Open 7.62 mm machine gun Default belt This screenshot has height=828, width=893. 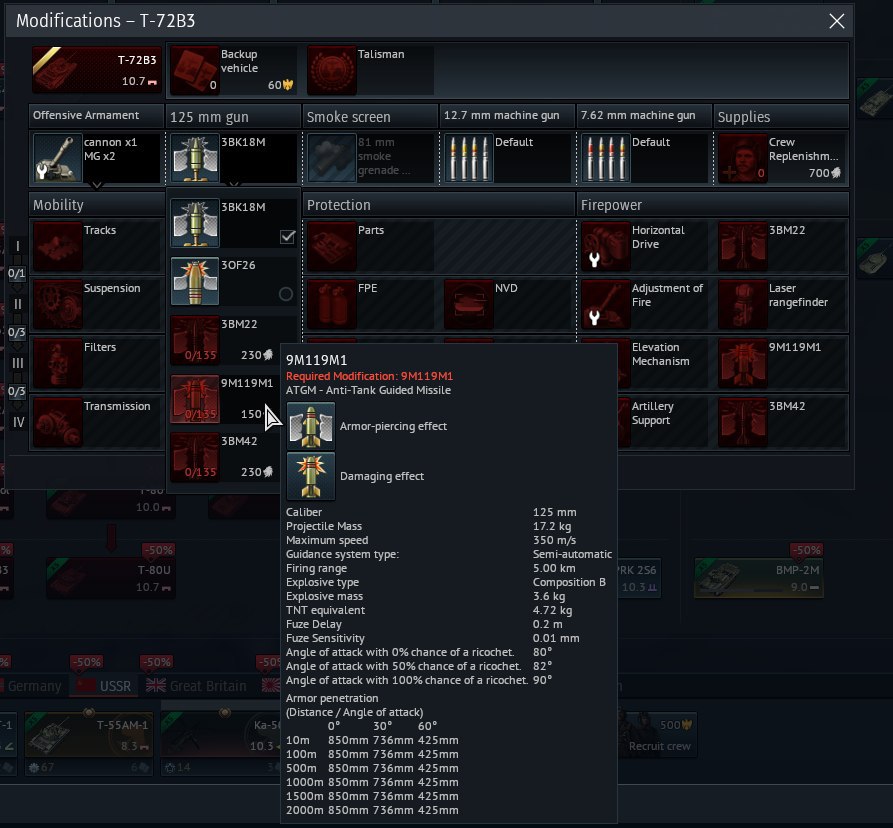[644, 158]
